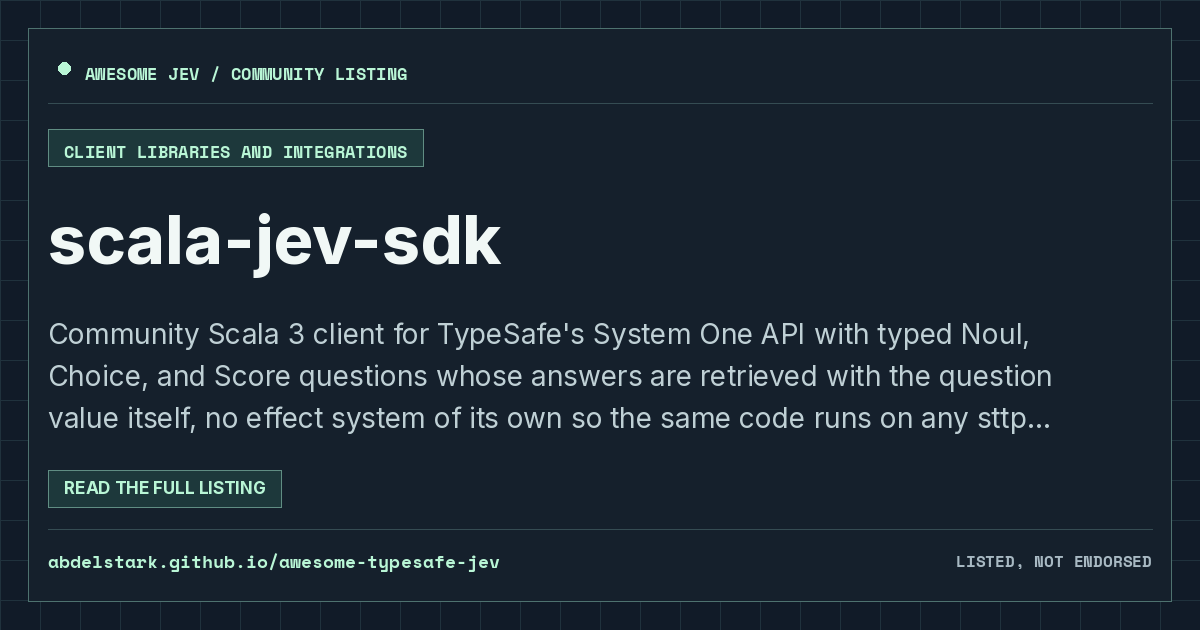Open the AWESOME JEV breadcrumb
The image size is (1200, 630).
point(143,74)
